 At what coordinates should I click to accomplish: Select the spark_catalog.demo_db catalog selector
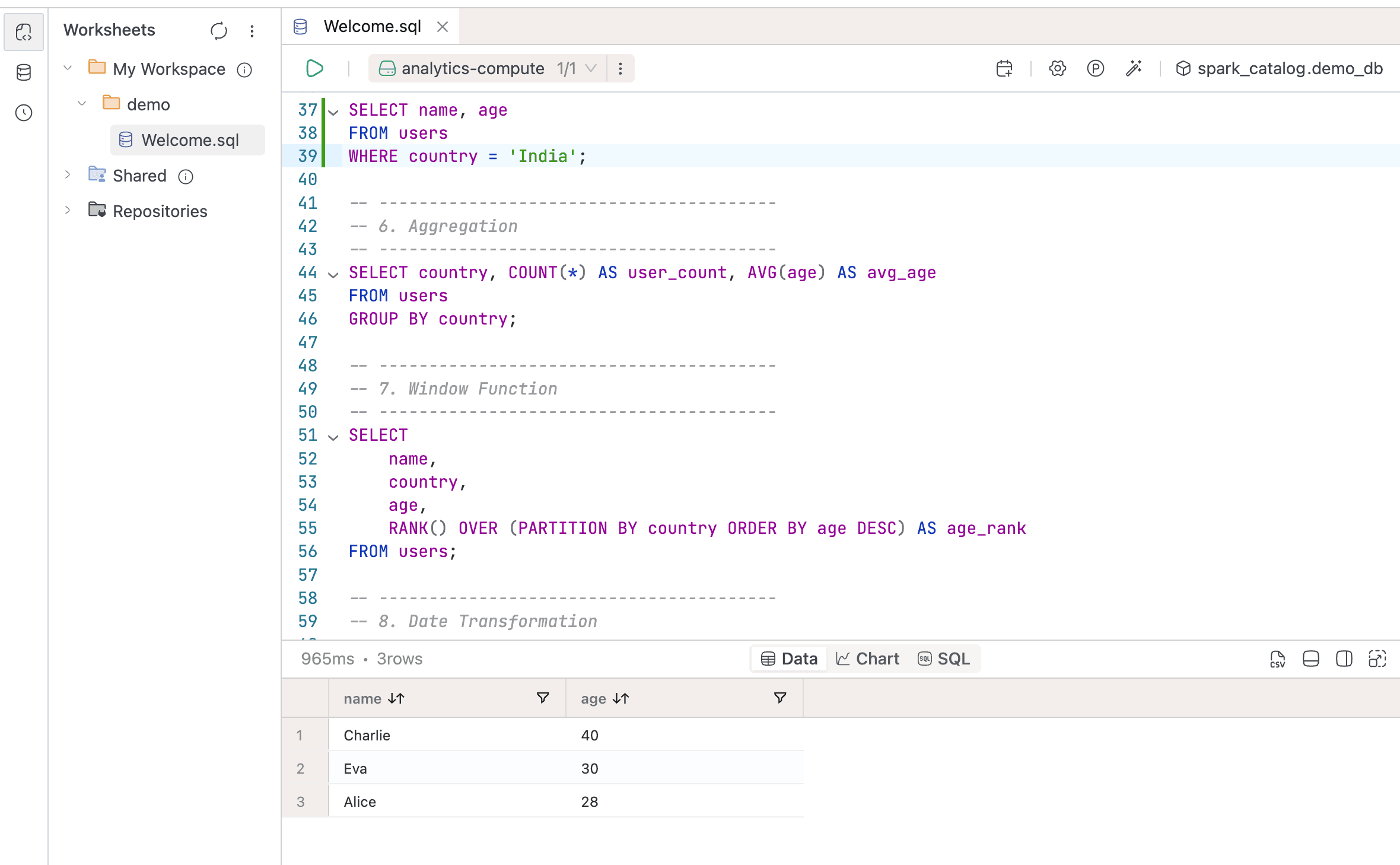1279,68
